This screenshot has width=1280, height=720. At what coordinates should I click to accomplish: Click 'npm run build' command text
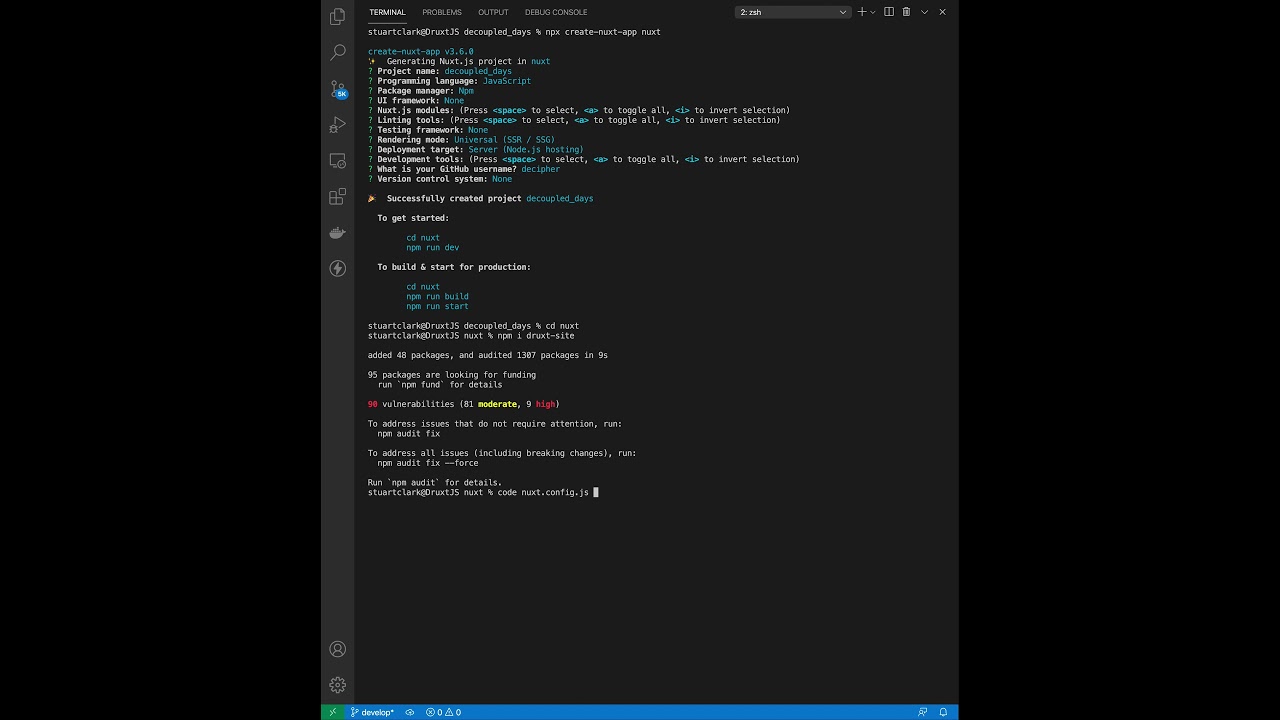pyautogui.click(x=437, y=296)
